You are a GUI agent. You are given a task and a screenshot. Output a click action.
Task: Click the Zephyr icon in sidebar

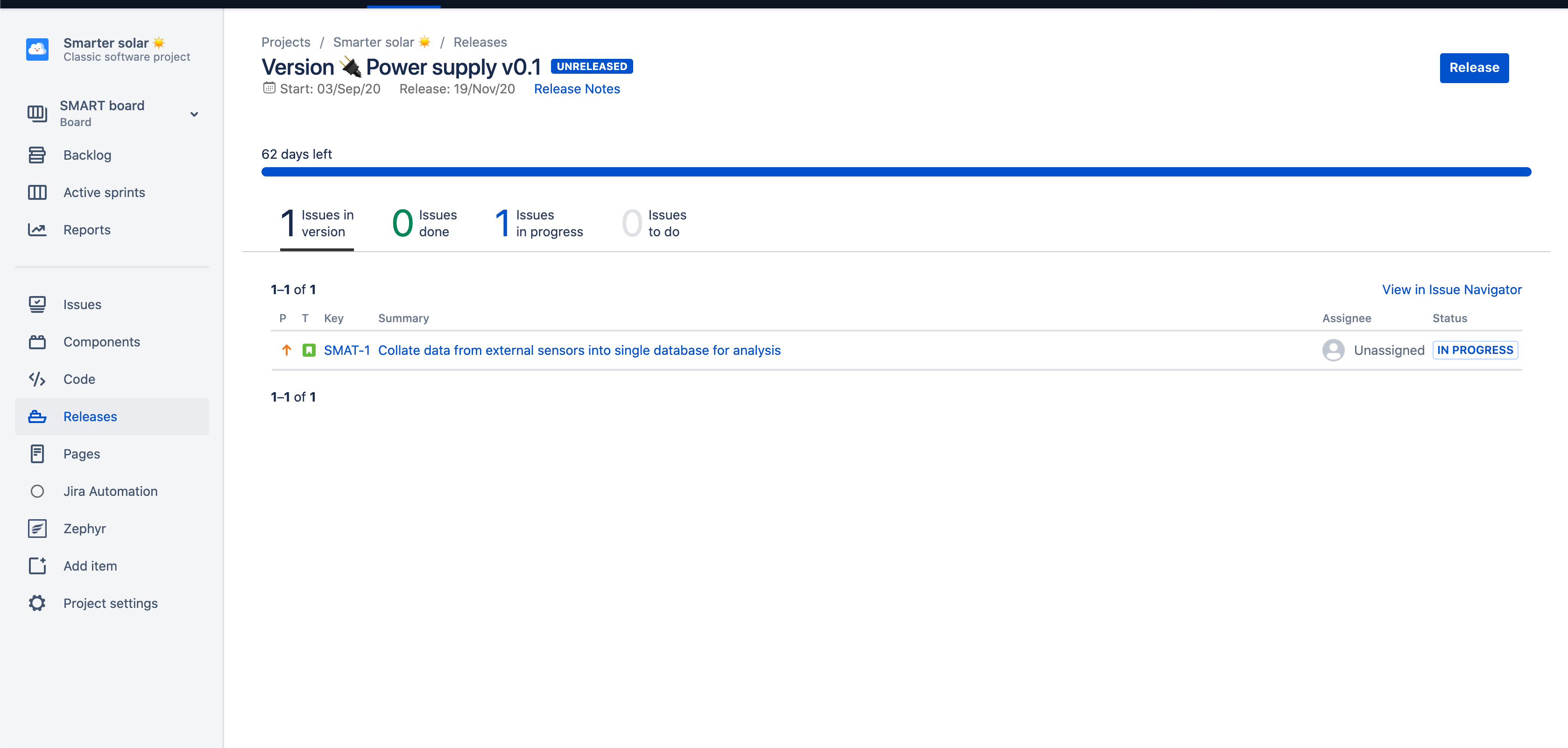click(x=37, y=528)
